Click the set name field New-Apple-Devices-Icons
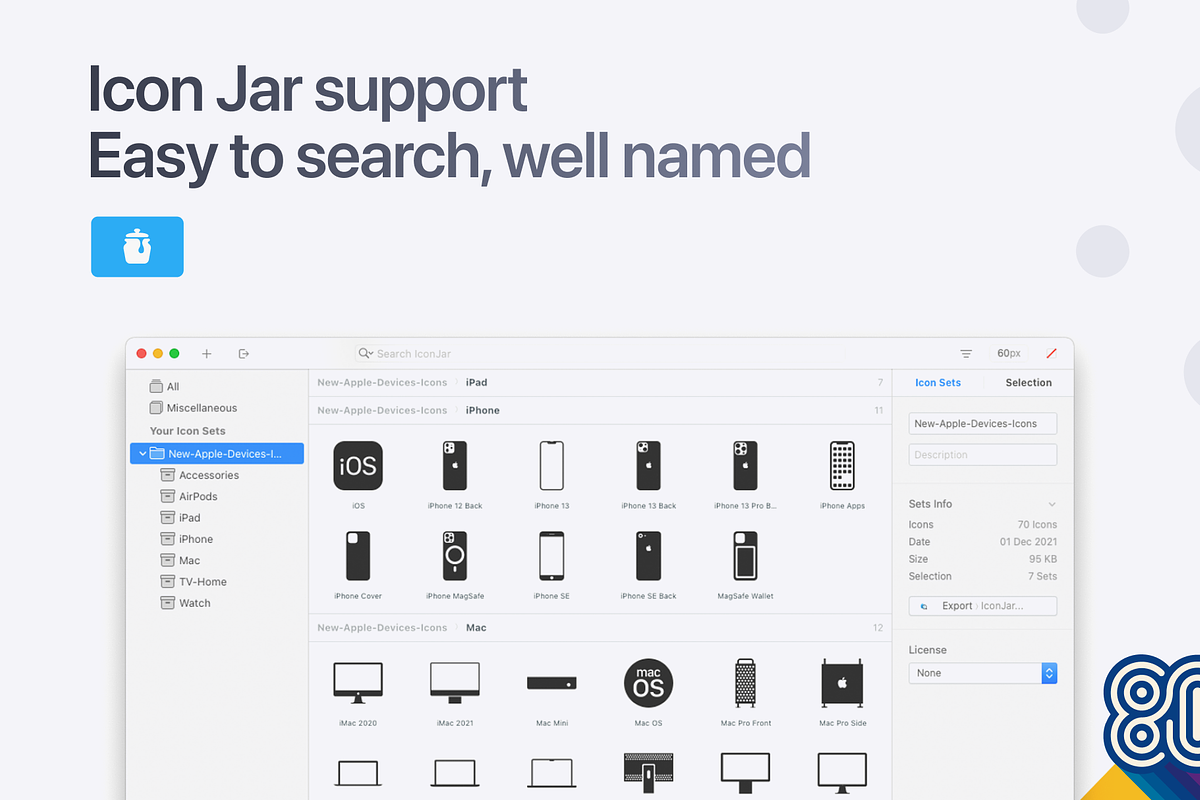The image size is (1200, 800). (x=983, y=424)
